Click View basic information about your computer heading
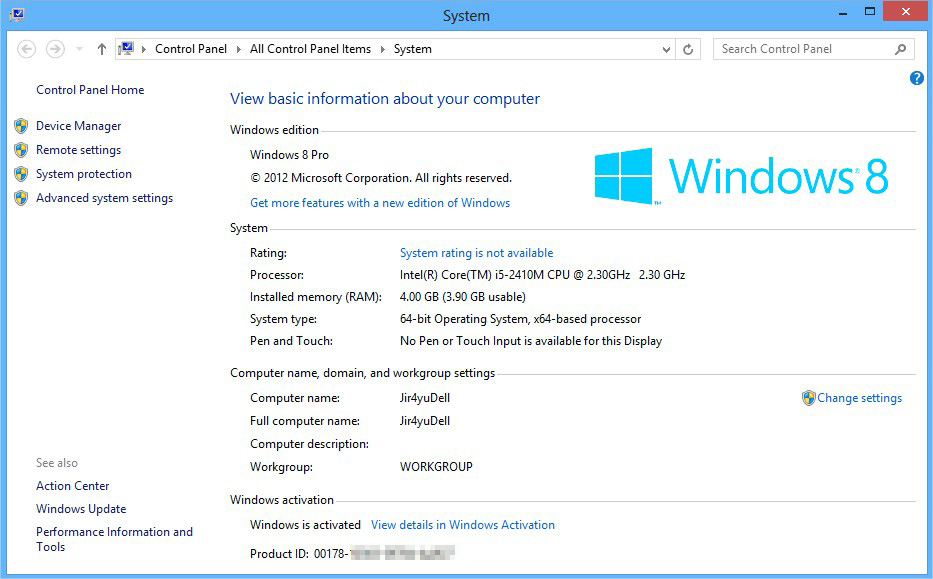 tap(385, 99)
